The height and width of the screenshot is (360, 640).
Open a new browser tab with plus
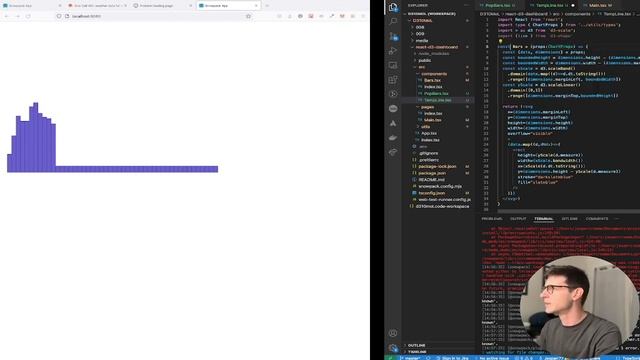267,6
